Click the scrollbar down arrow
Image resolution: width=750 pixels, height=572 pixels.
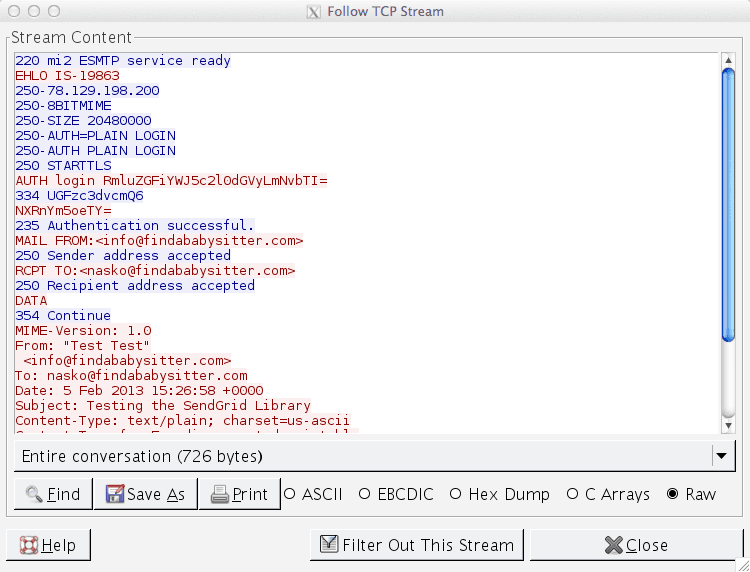728,425
